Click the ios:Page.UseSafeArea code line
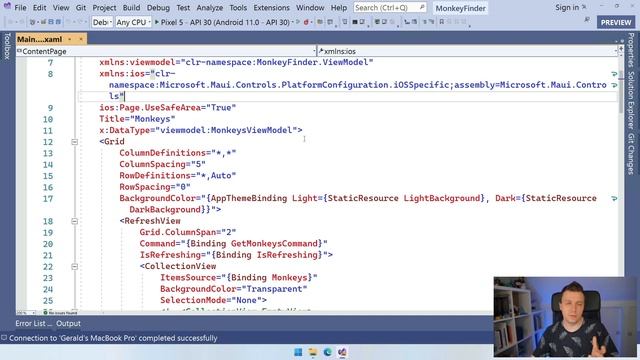This screenshot has height=360, width=640. pyautogui.click(x=168, y=108)
